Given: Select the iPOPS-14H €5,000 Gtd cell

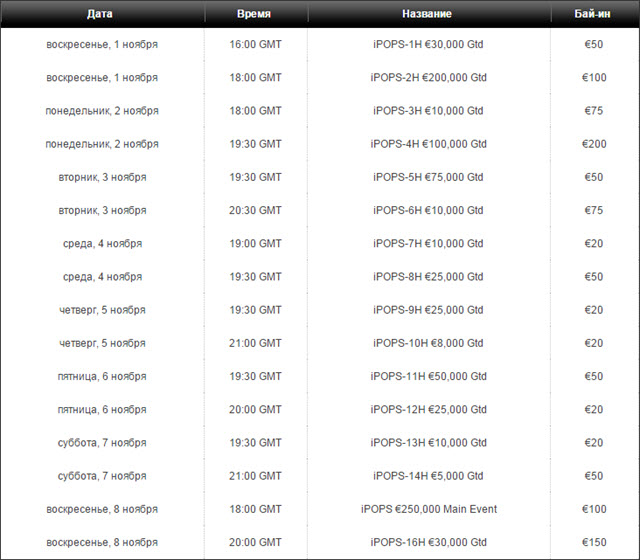Looking at the screenshot, I should 428,476.
